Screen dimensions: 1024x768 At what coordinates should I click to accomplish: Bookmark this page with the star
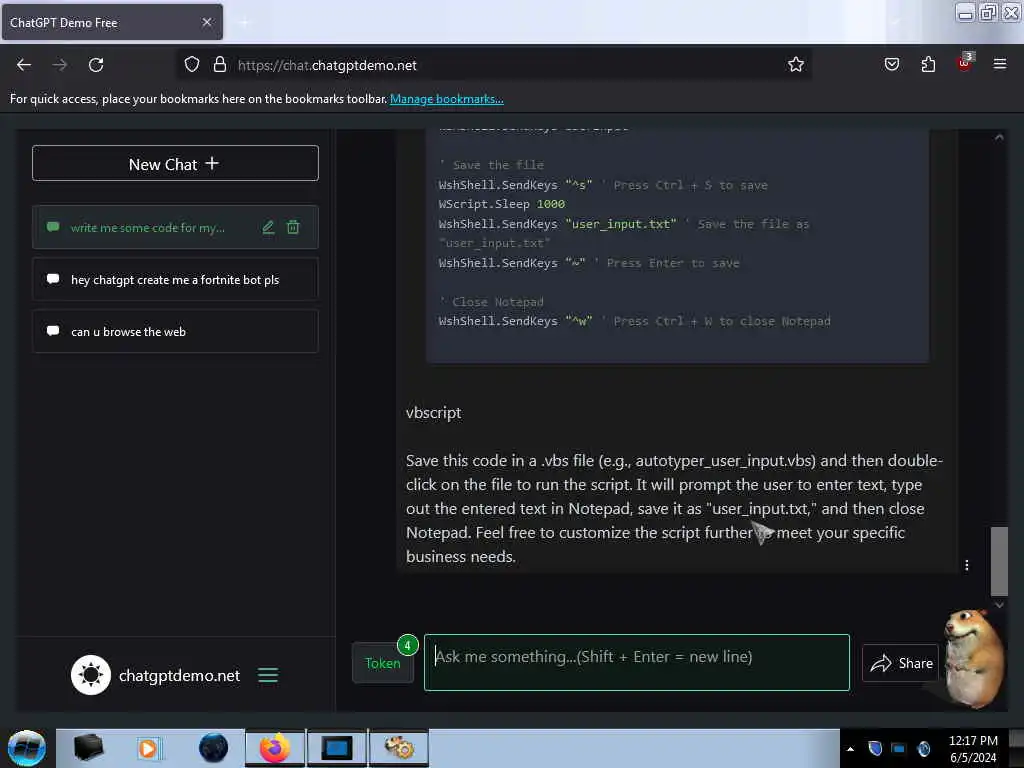point(795,65)
